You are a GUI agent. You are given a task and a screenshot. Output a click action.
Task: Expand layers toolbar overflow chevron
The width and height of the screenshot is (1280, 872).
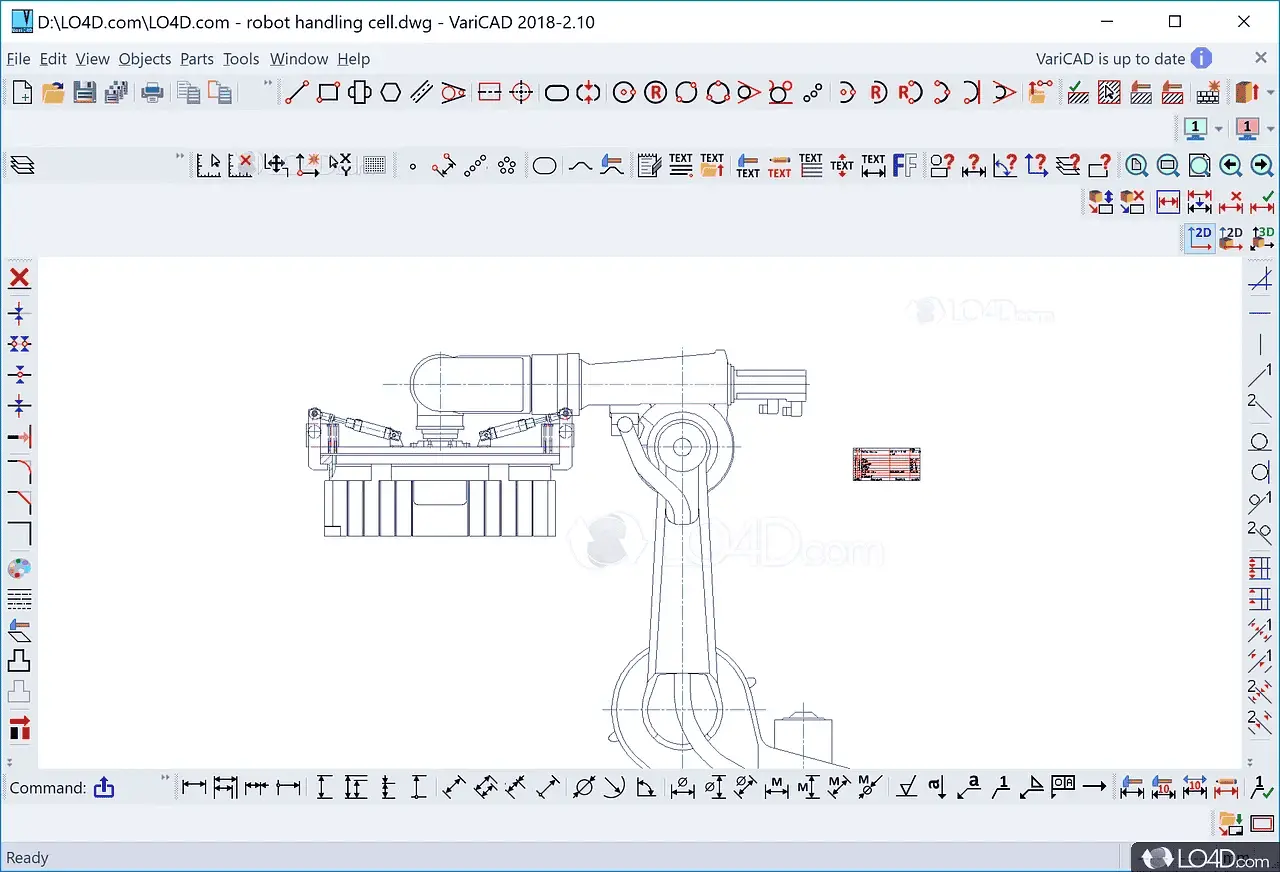coord(181,156)
